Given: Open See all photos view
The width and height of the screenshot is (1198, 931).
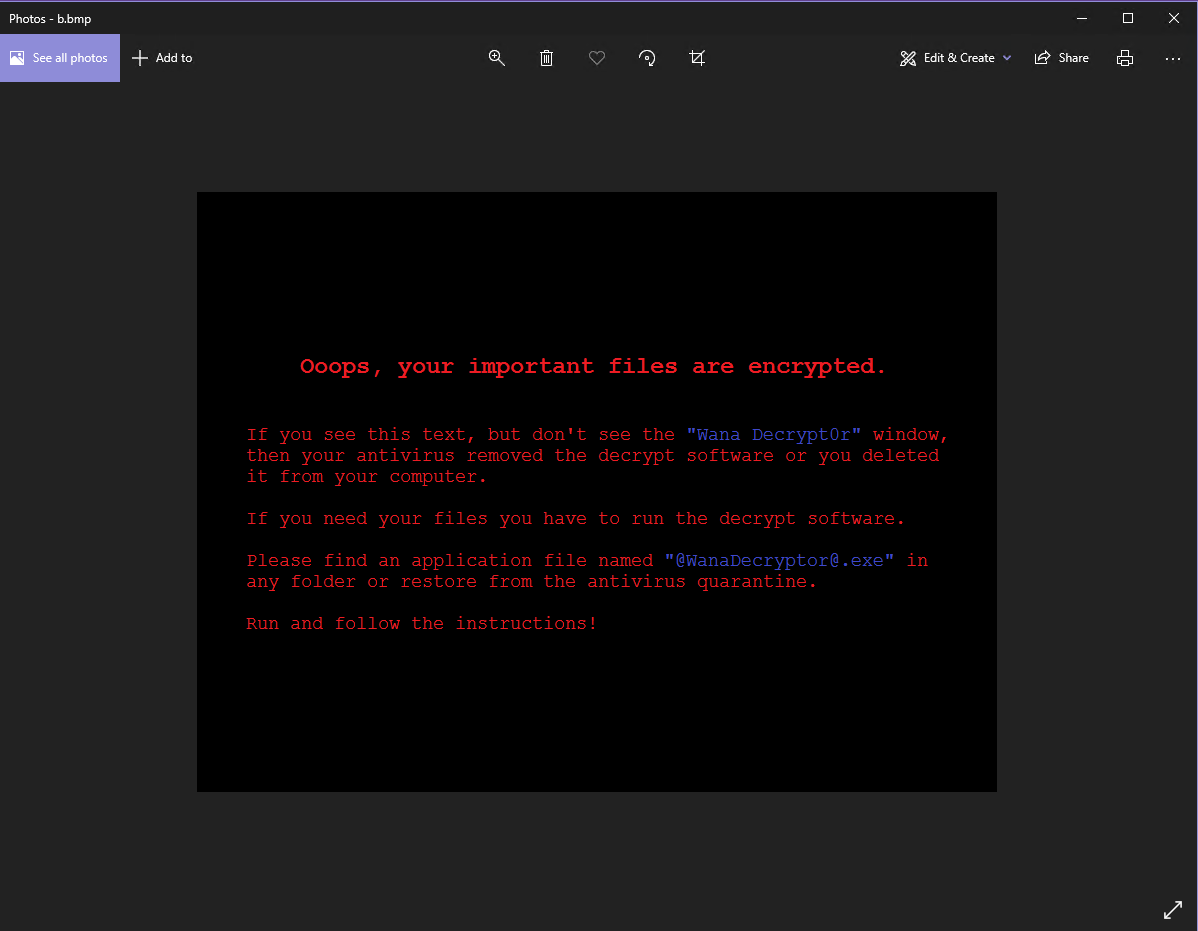Looking at the screenshot, I should pos(60,58).
